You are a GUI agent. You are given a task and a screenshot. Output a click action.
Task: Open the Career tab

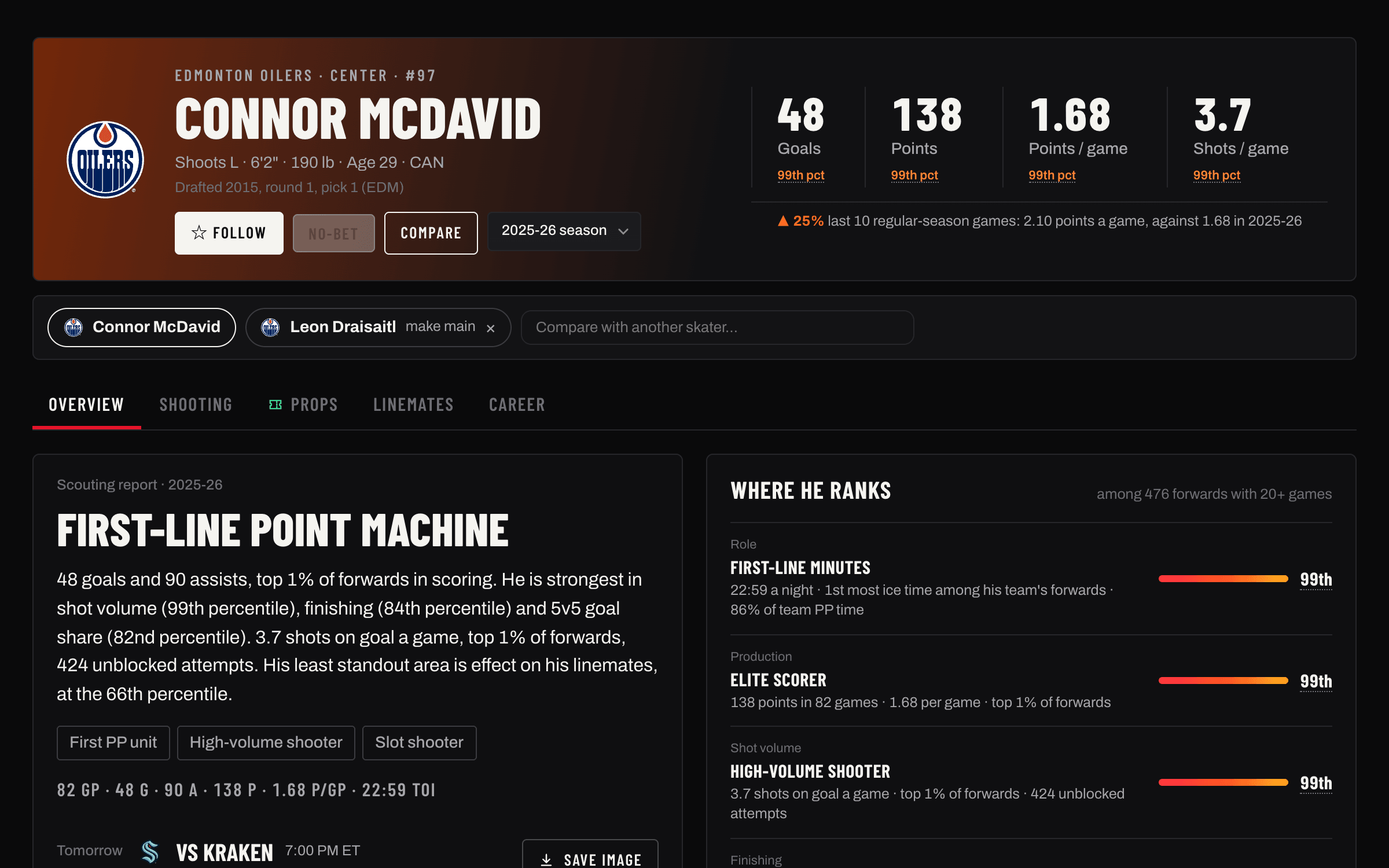click(x=517, y=404)
